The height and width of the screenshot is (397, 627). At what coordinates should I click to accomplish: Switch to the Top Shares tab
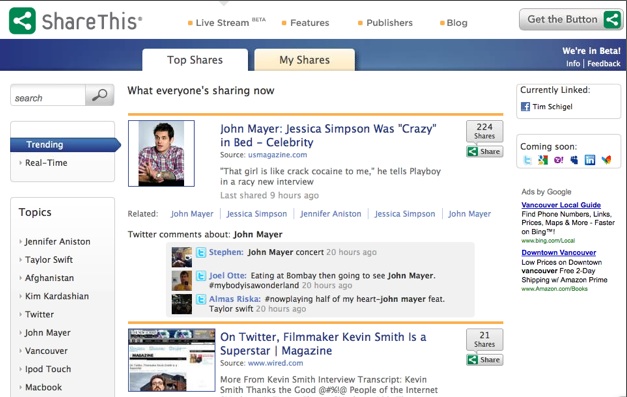click(x=195, y=60)
